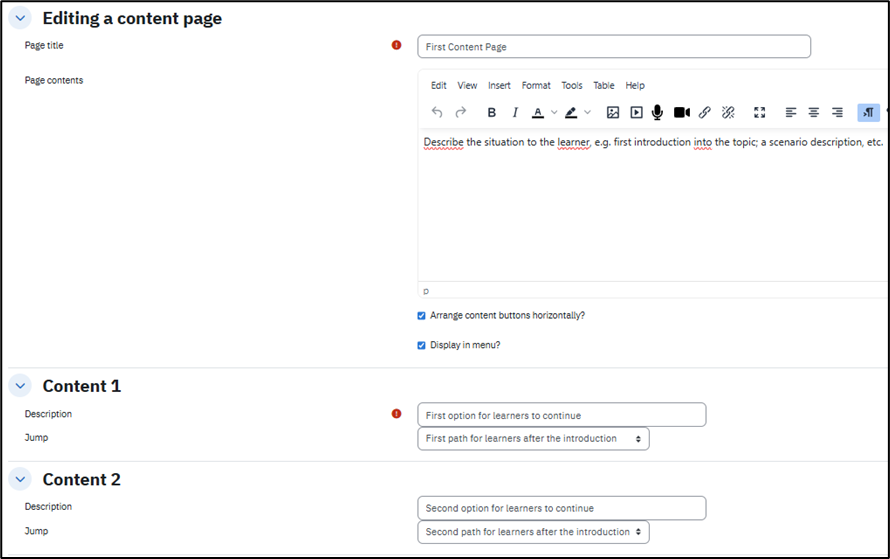890x559 pixels.
Task: Apply italic formatting in the editor
Action: (515, 113)
